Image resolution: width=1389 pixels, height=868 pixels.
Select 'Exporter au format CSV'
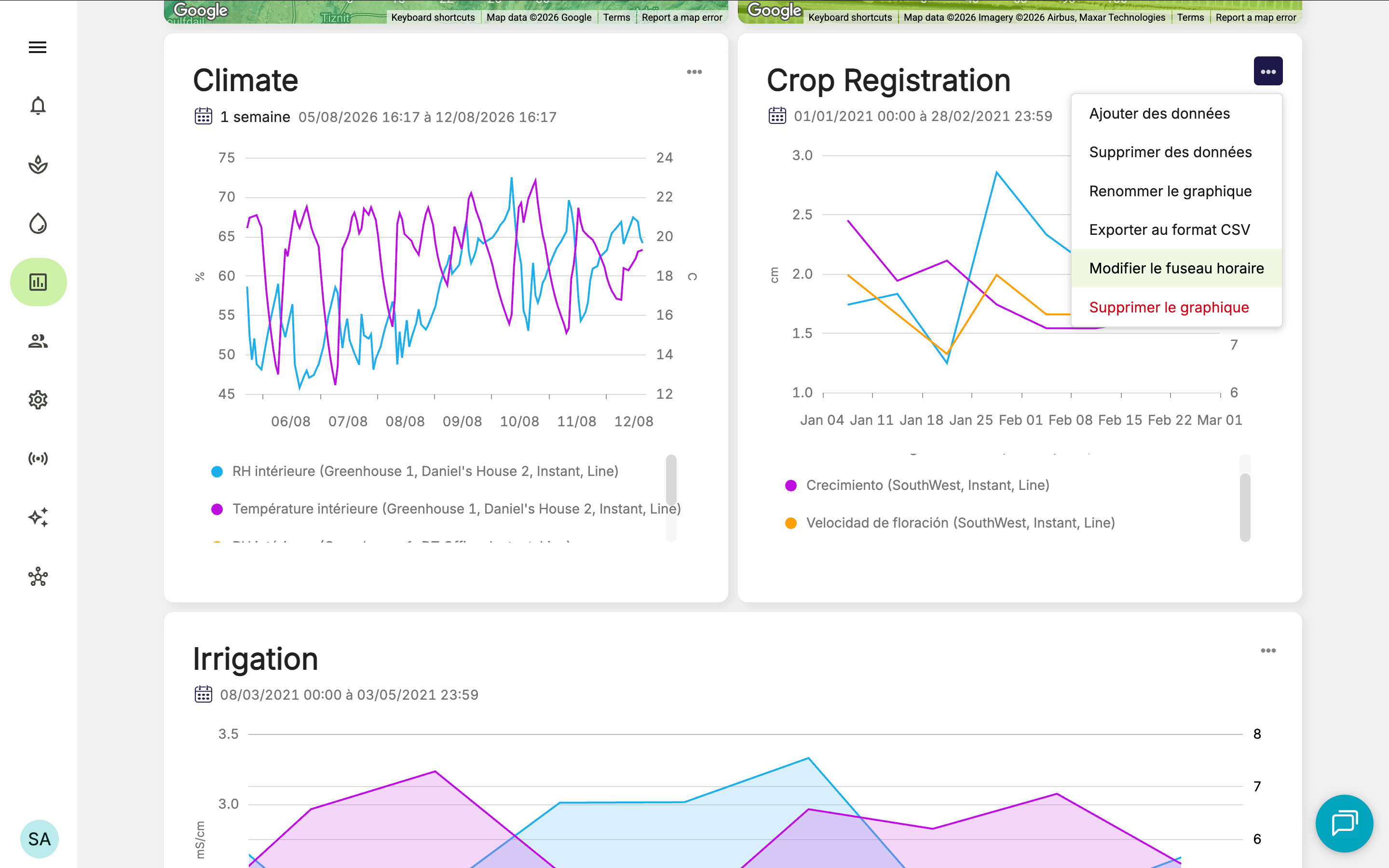(1176, 230)
